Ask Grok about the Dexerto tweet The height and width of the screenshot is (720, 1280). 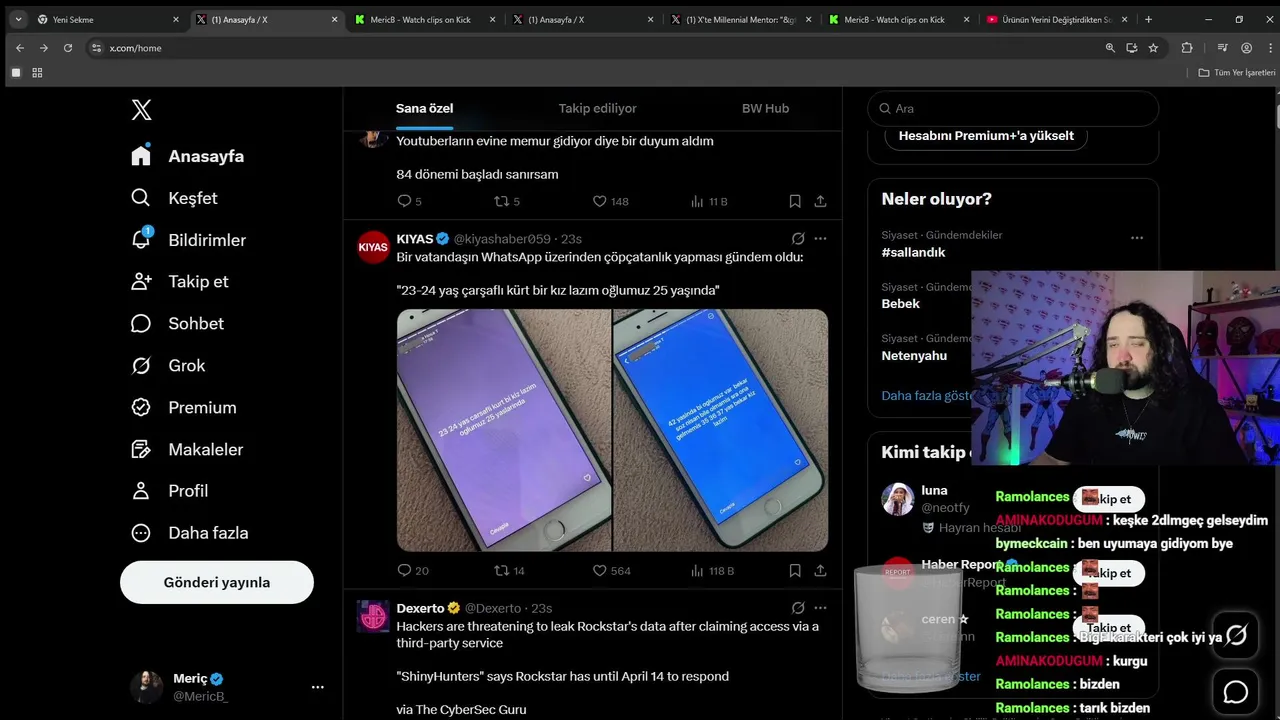[798, 608]
